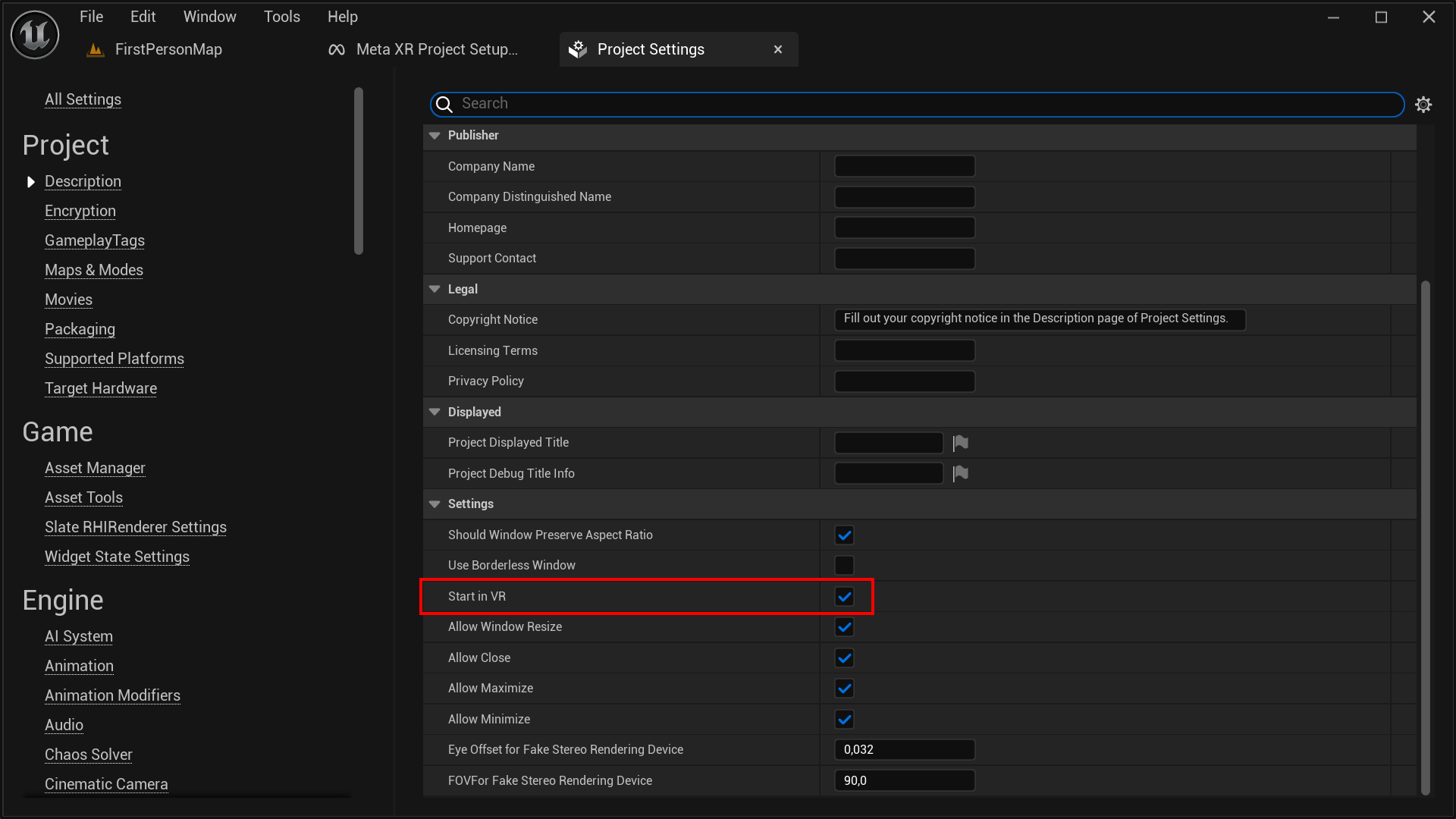The height and width of the screenshot is (819, 1456).
Task: Collapse the Publisher section
Action: coord(435,135)
